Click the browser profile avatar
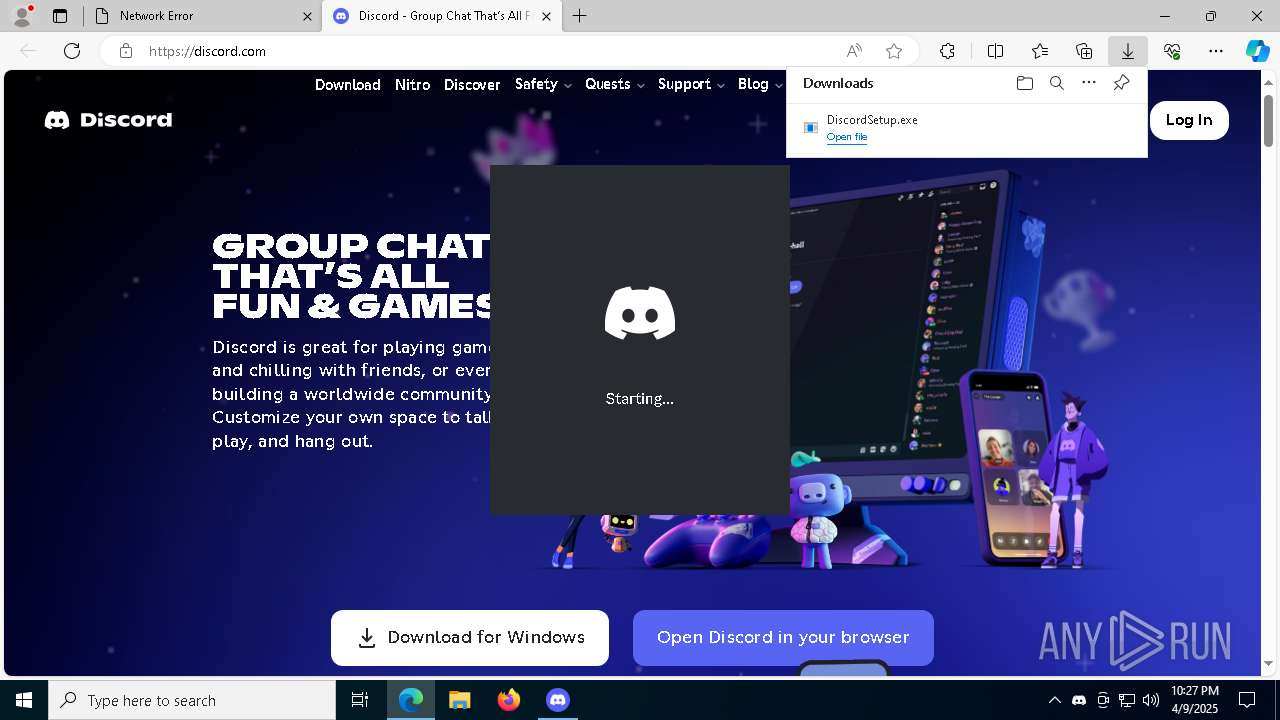This screenshot has width=1280, height=720. 22,15
